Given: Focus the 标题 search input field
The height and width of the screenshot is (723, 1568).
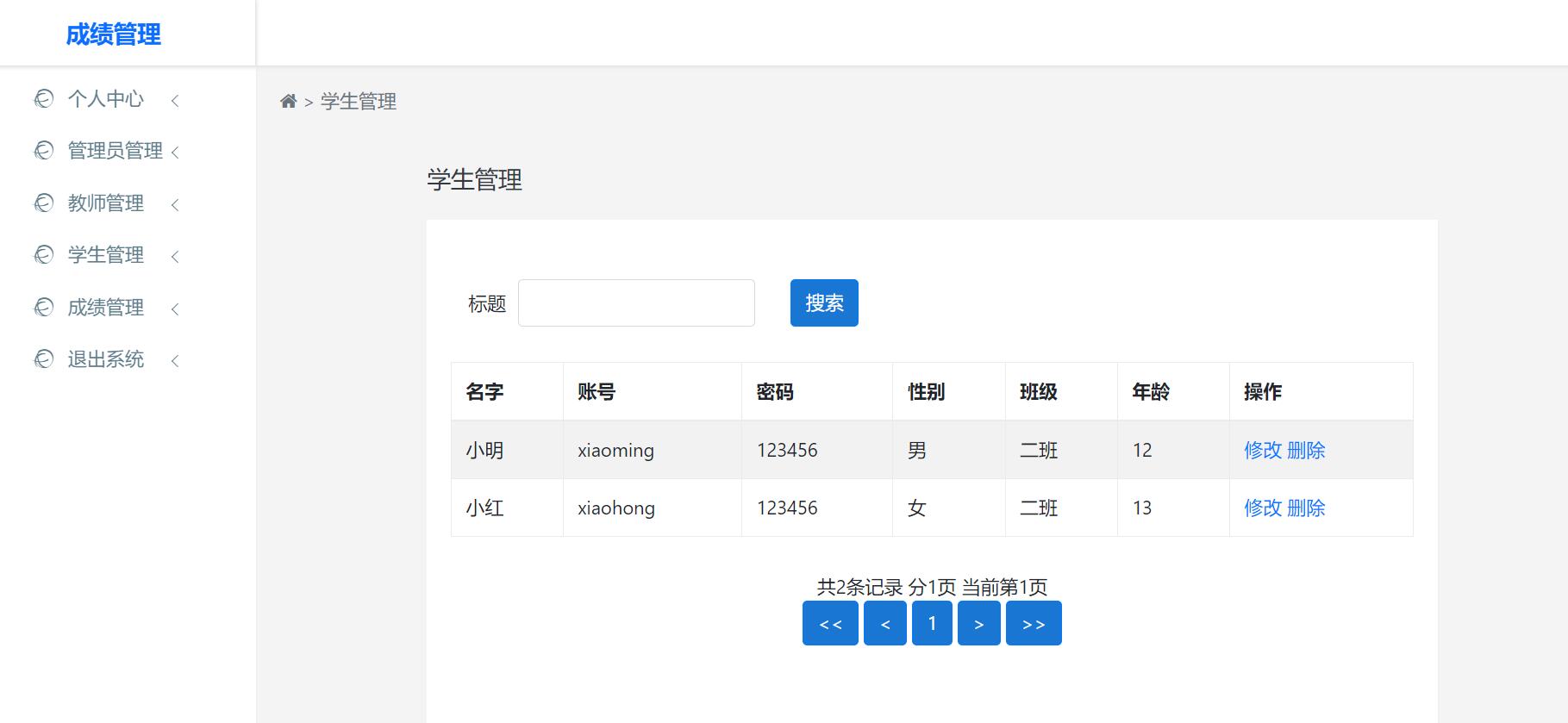Looking at the screenshot, I should pos(636,302).
